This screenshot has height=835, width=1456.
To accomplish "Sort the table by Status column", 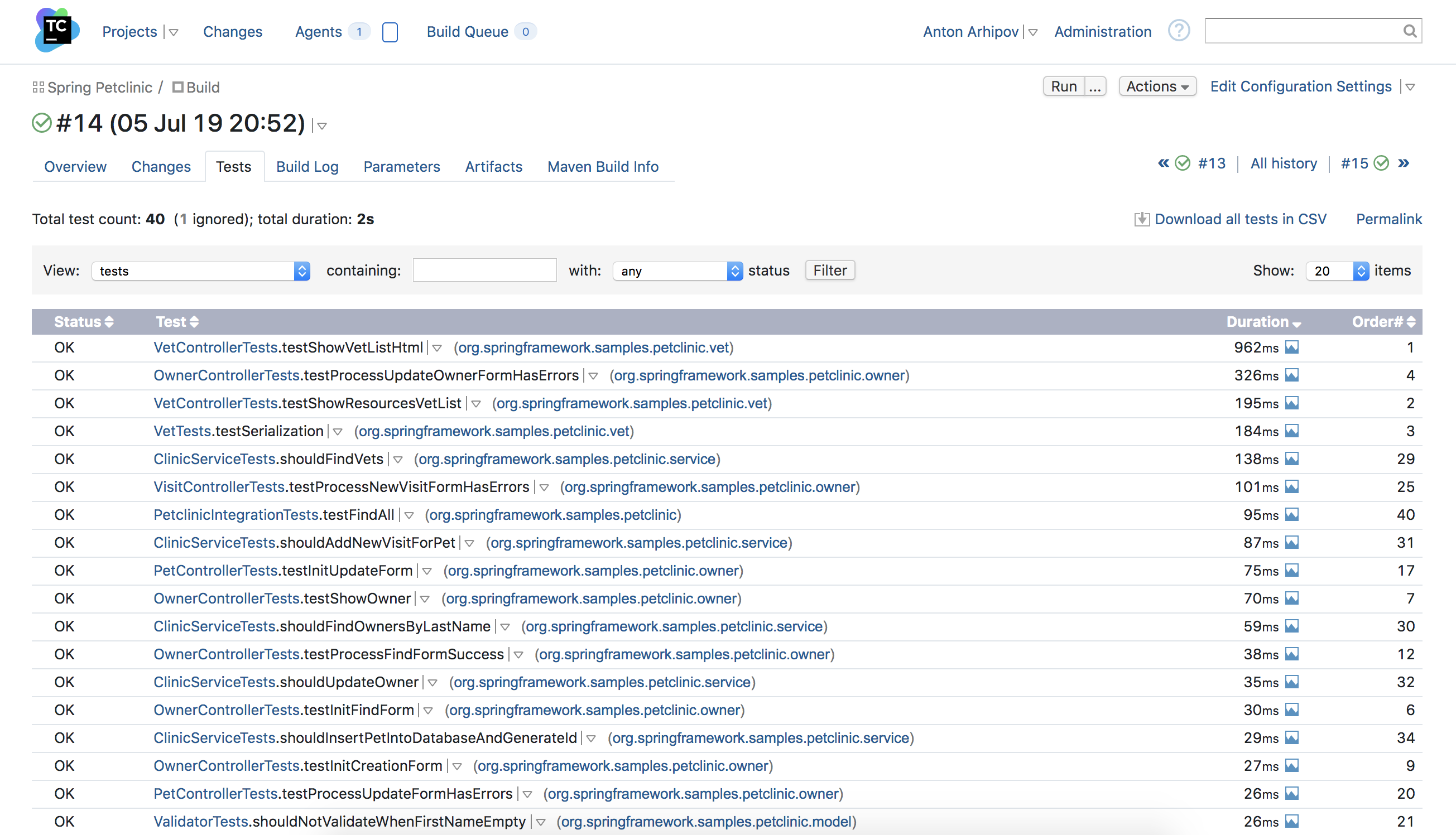I will 84,322.
